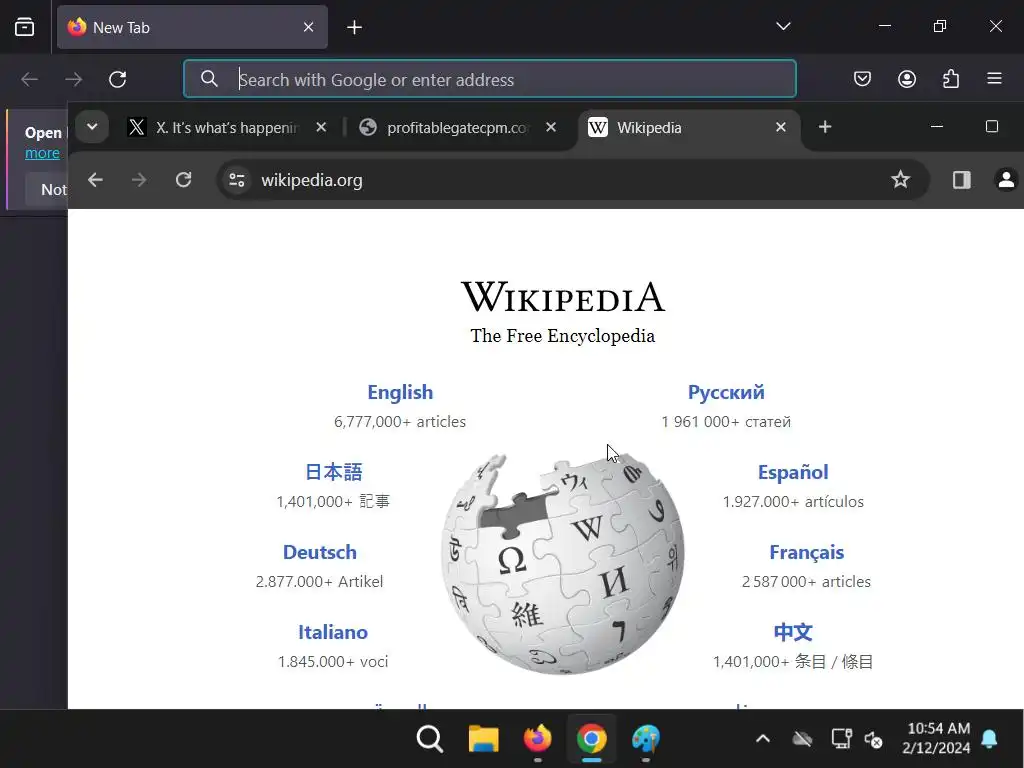Open notification bell in the taskbar
This screenshot has height=768, width=1024.
[989, 739]
